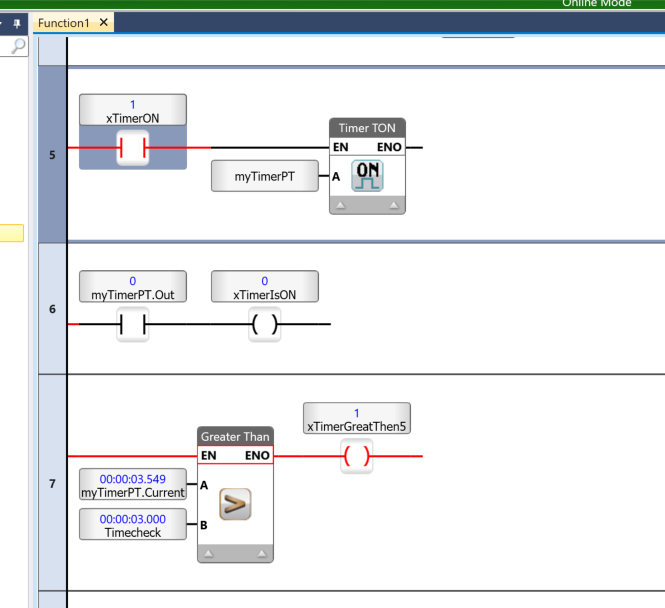Expand Greater Than block's right bottom arrow
The width and height of the screenshot is (665, 608).
(262, 552)
